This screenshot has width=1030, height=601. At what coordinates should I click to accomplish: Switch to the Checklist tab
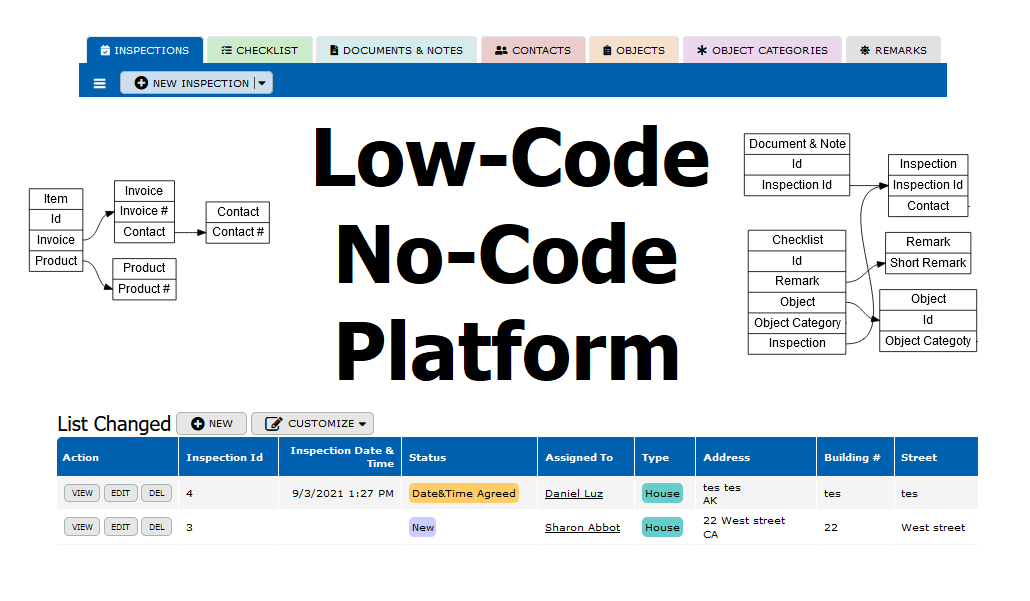(x=259, y=49)
